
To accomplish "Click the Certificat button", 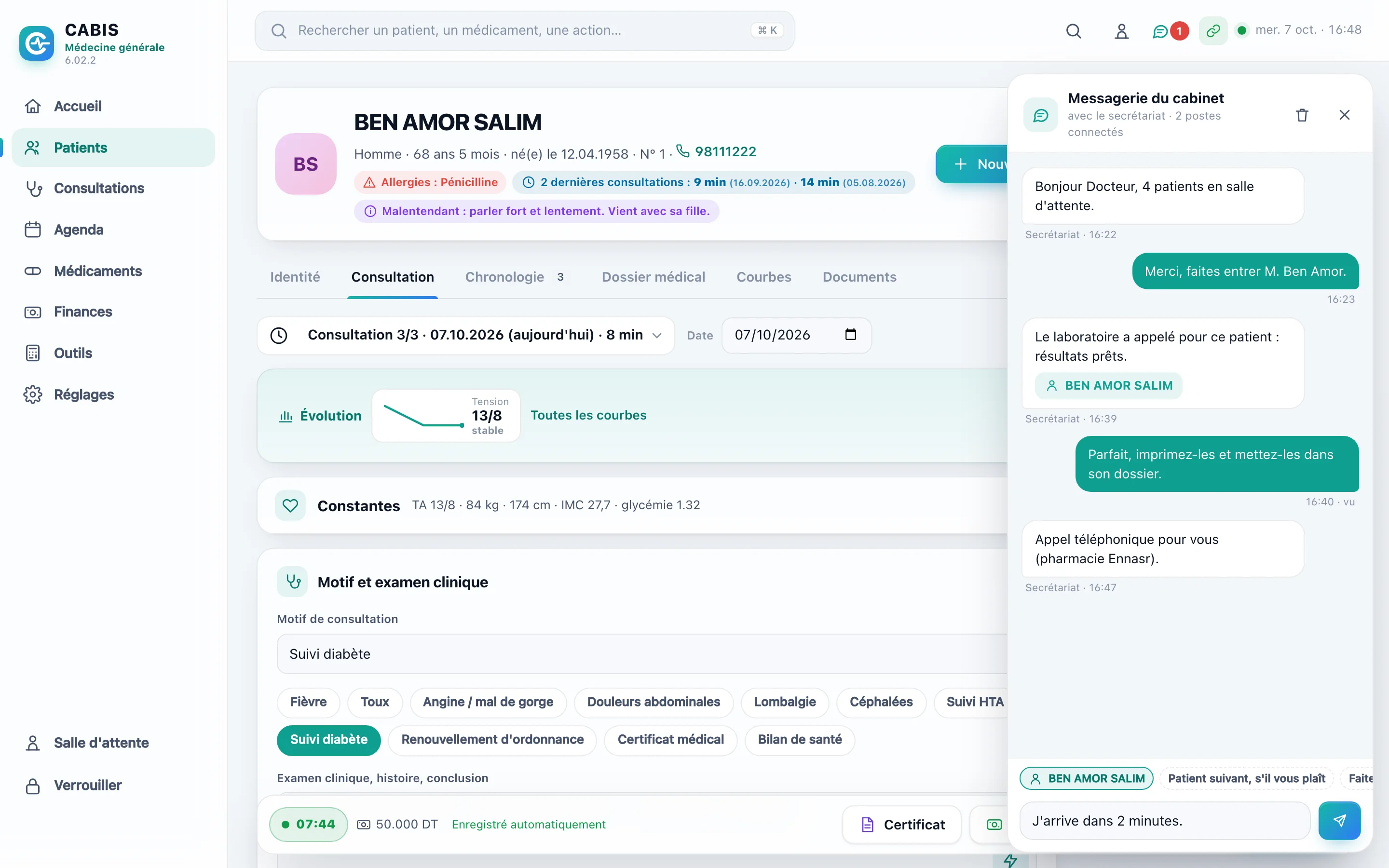I will 902,825.
